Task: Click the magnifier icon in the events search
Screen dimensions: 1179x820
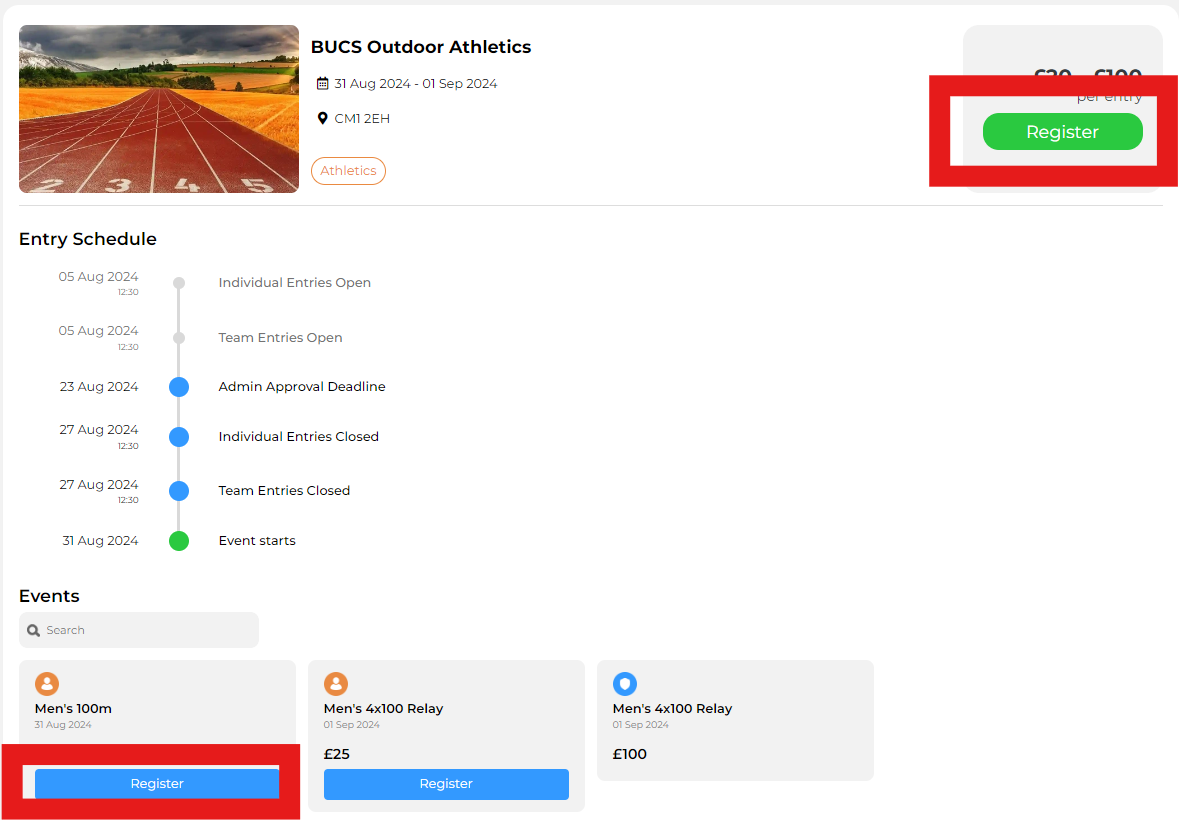Action: (34, 631)
